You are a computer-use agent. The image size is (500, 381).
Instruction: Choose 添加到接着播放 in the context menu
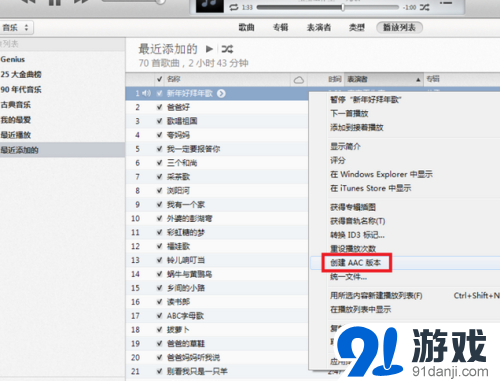[x=405, y=127]
